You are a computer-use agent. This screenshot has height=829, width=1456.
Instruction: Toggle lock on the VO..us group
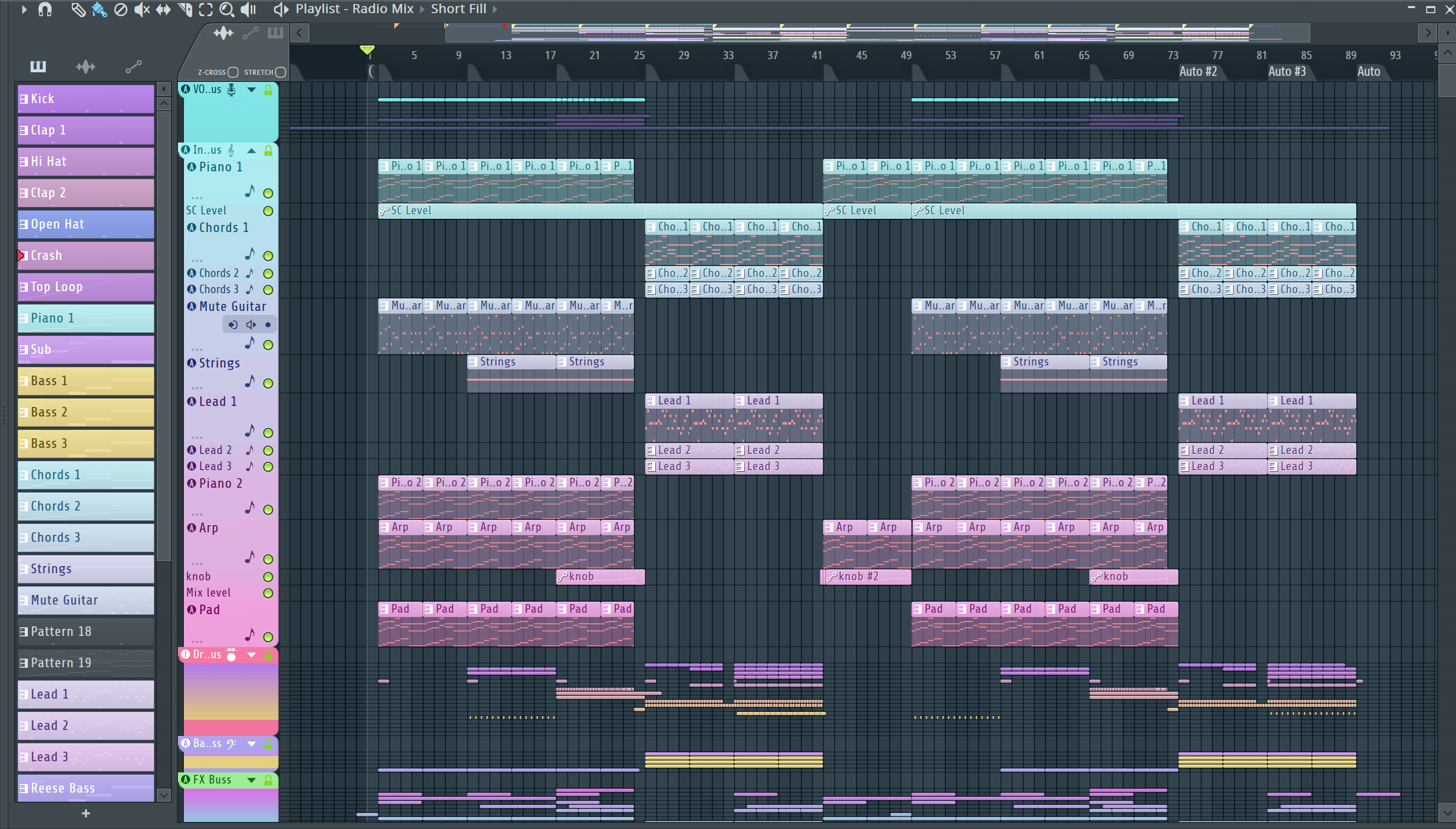(268, 89)
